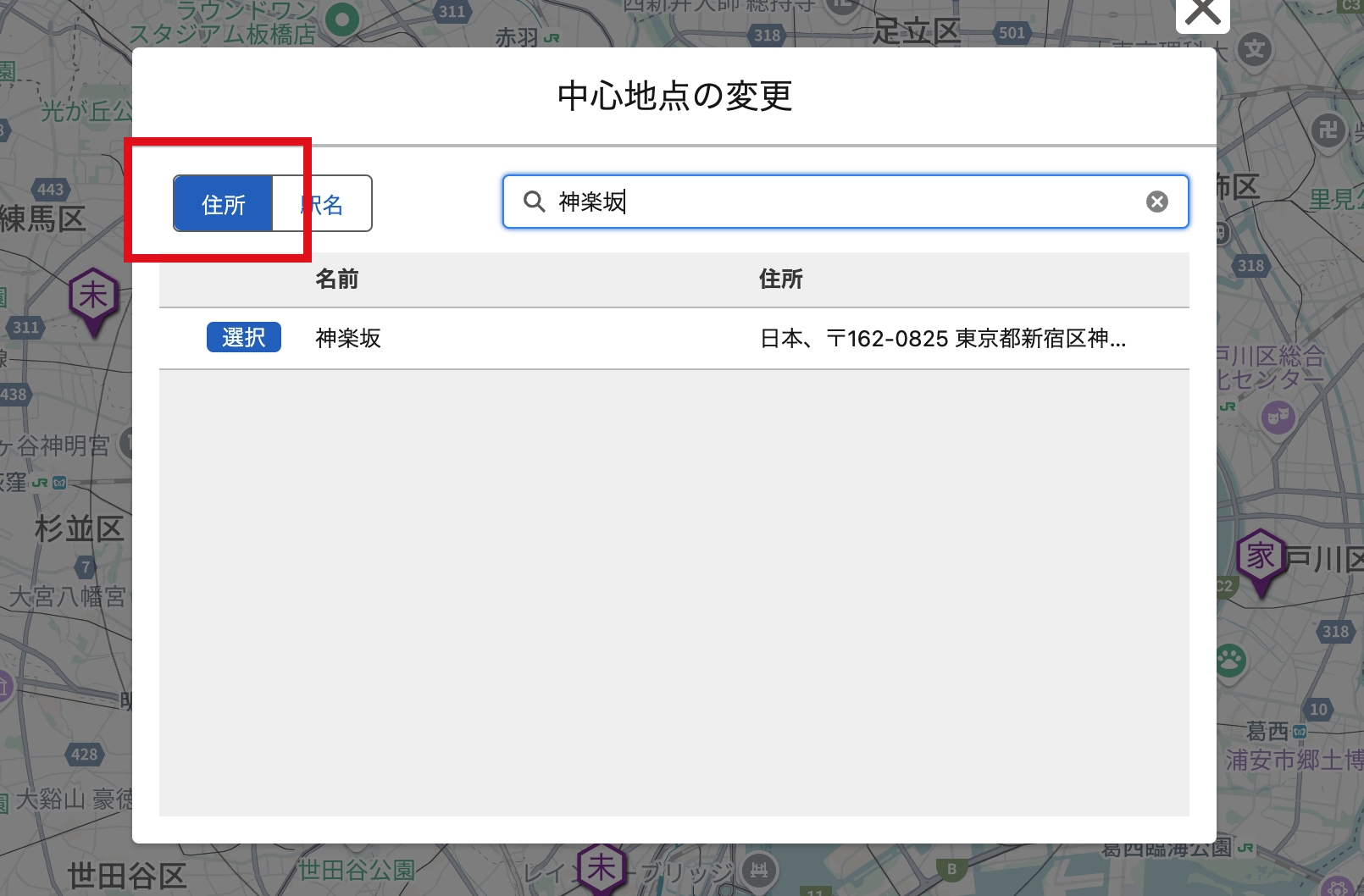Click the 家 hexagon marker on the map
This screenshot has height=896, width=1364.
pos(1260,558)
